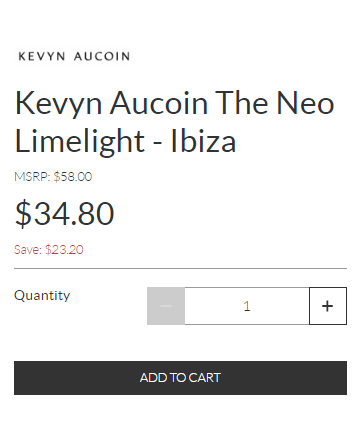362x428 pixels.
Task: Click the horizontal divider below Save text
Action: coord(180,268)
